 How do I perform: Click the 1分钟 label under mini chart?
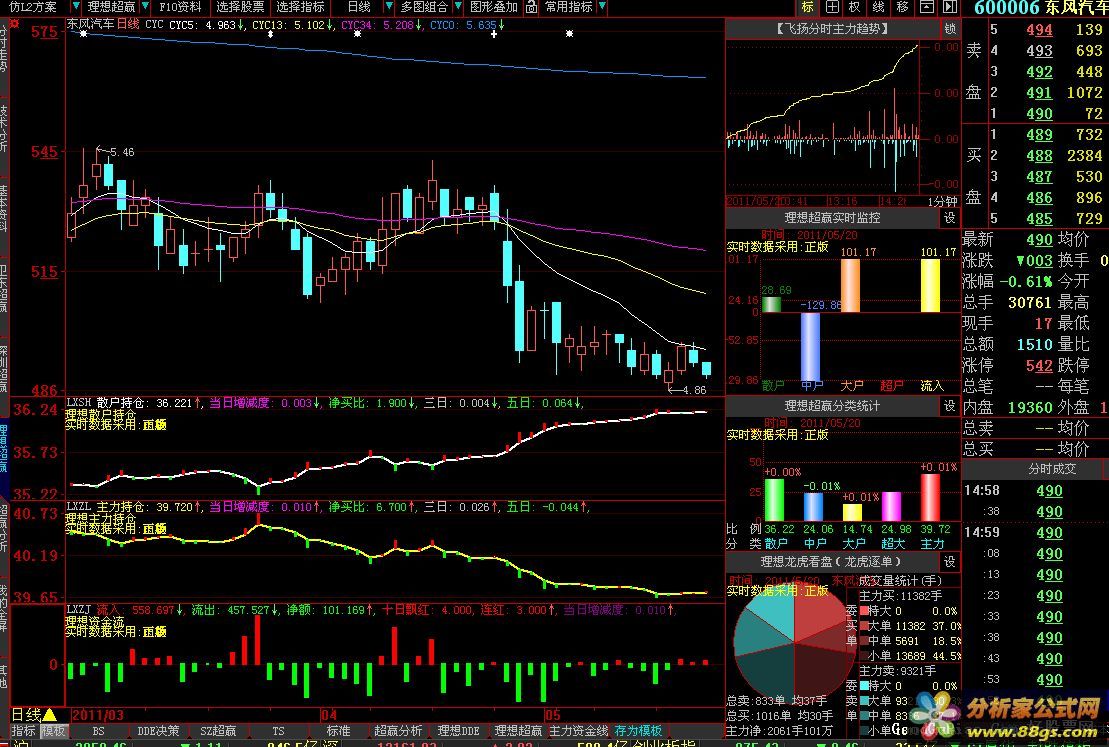[x=943, y=202]
